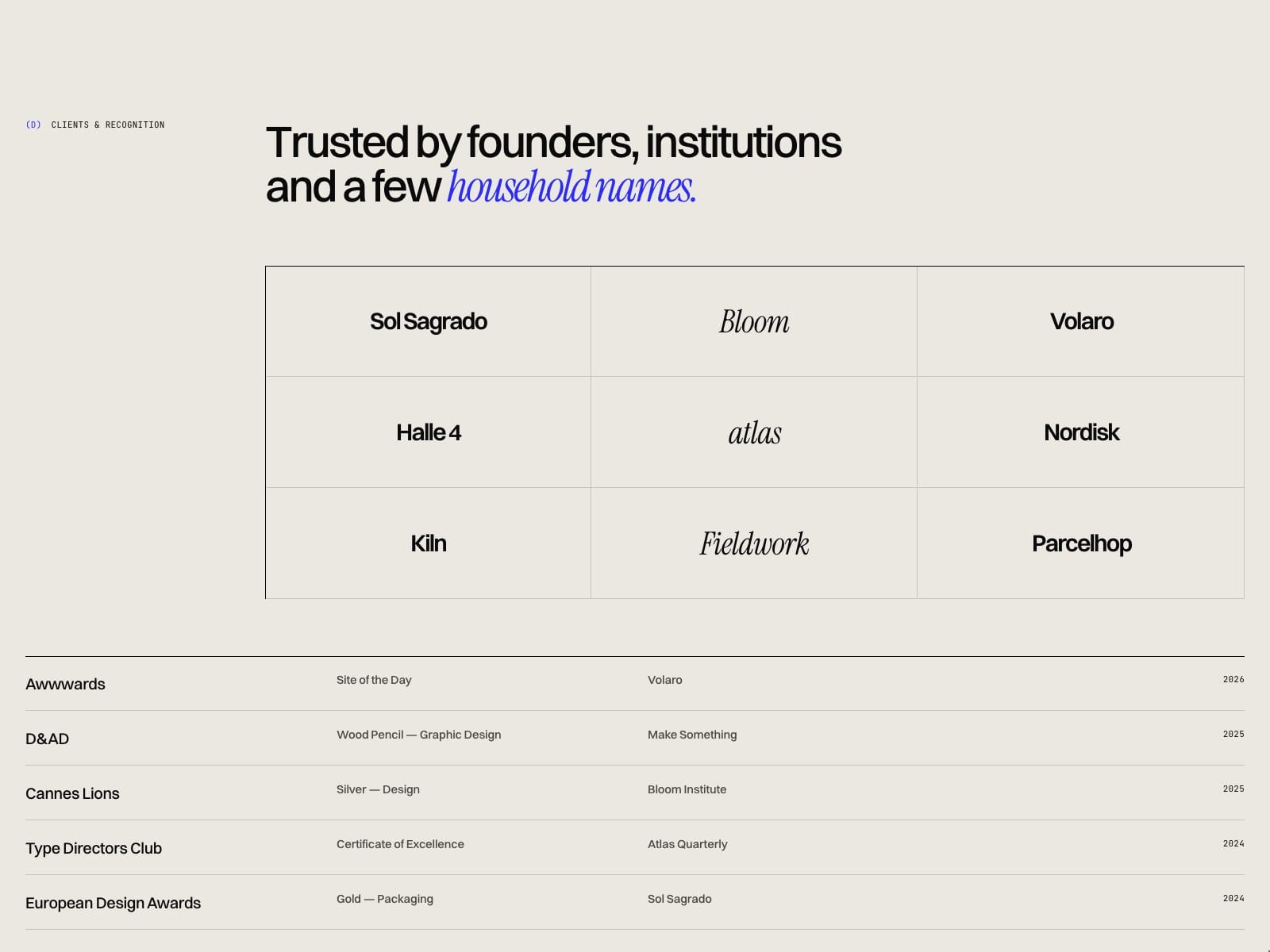
Task: Select the Cannes Lions award name
Action: pos(72,793)
